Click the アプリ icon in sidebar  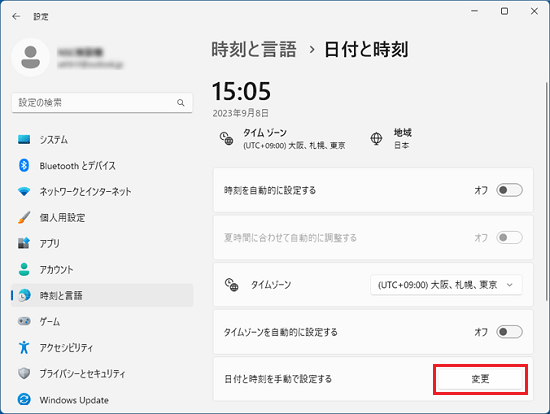coord(24,243)
